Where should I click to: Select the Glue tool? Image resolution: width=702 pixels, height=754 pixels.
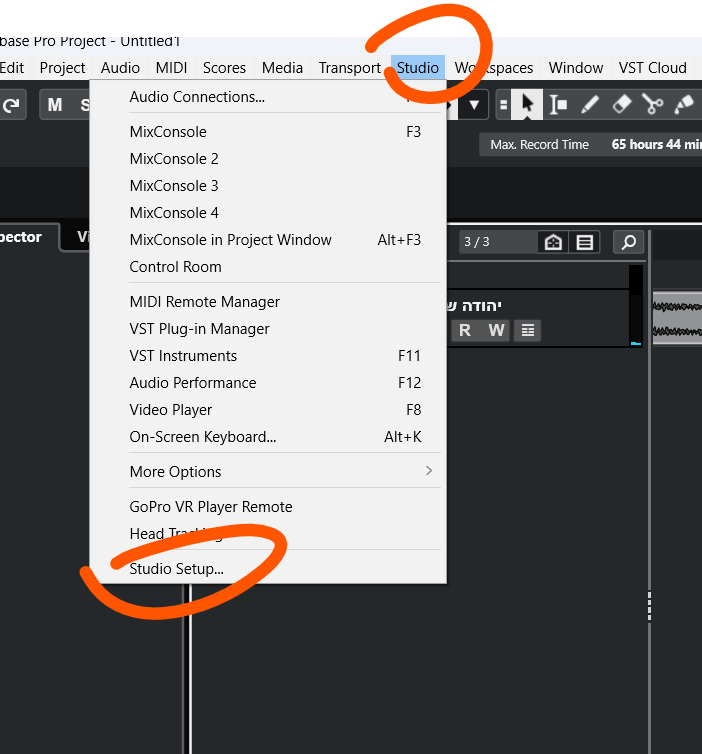[x=684, y=104]
